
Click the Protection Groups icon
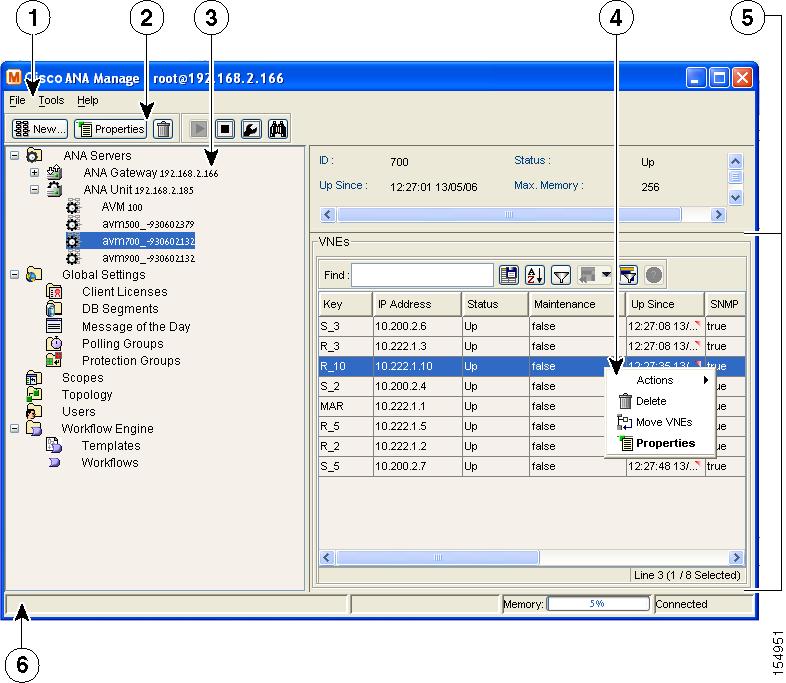(x=54, y=360)
